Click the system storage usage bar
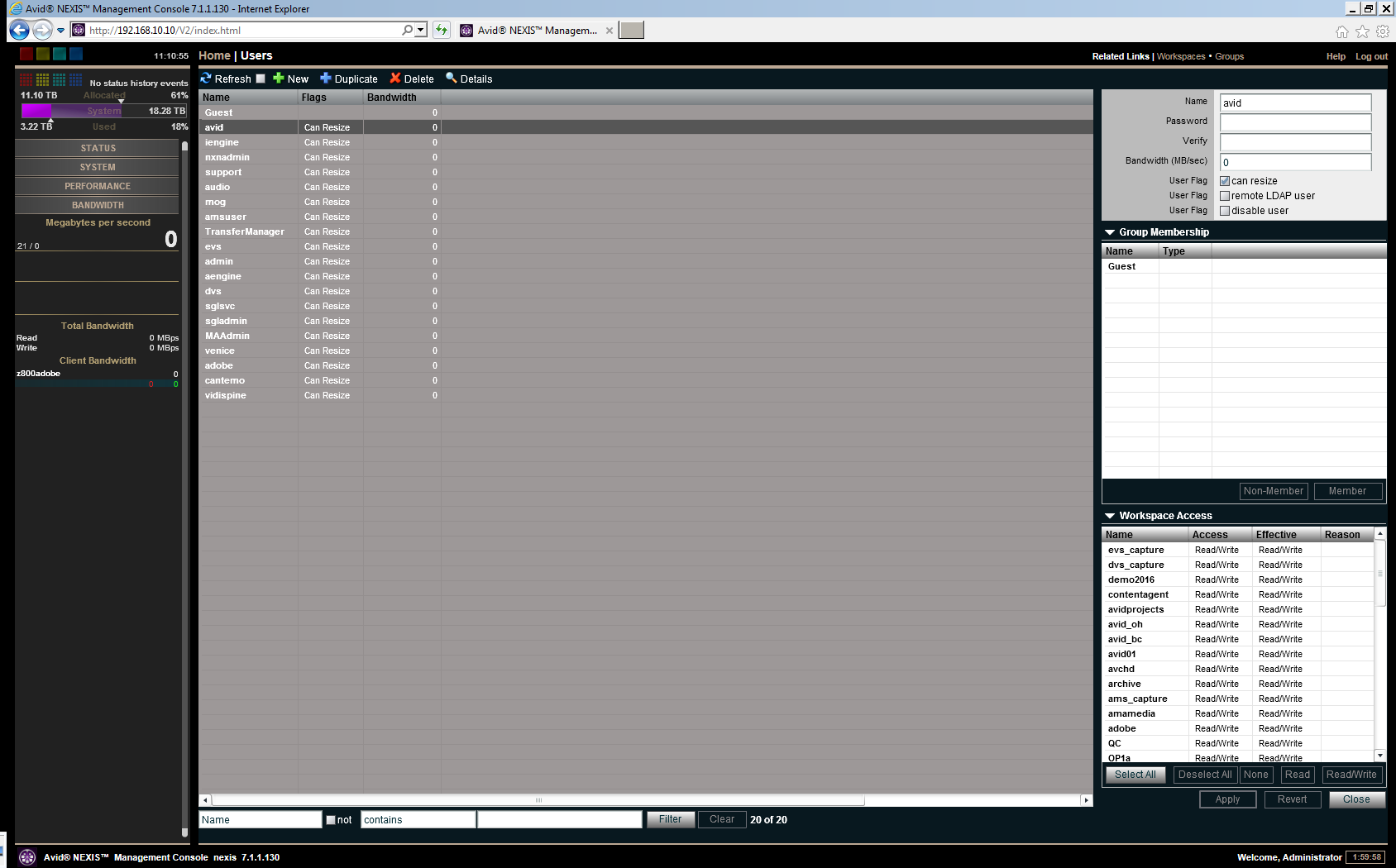The height and width of the screenshot is (868, 1396). pos(104,111)
